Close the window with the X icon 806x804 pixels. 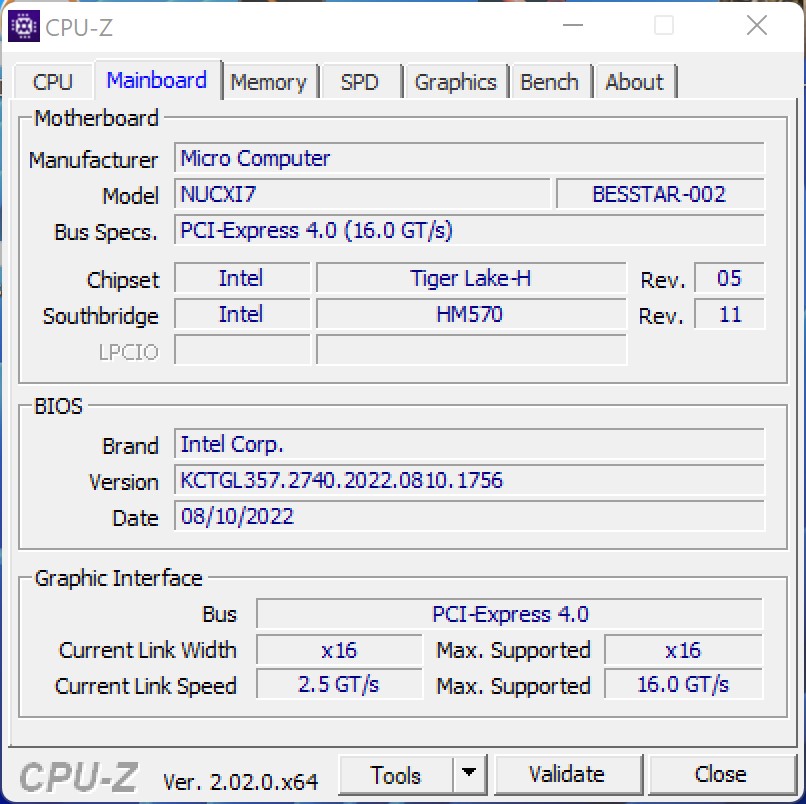757,25
